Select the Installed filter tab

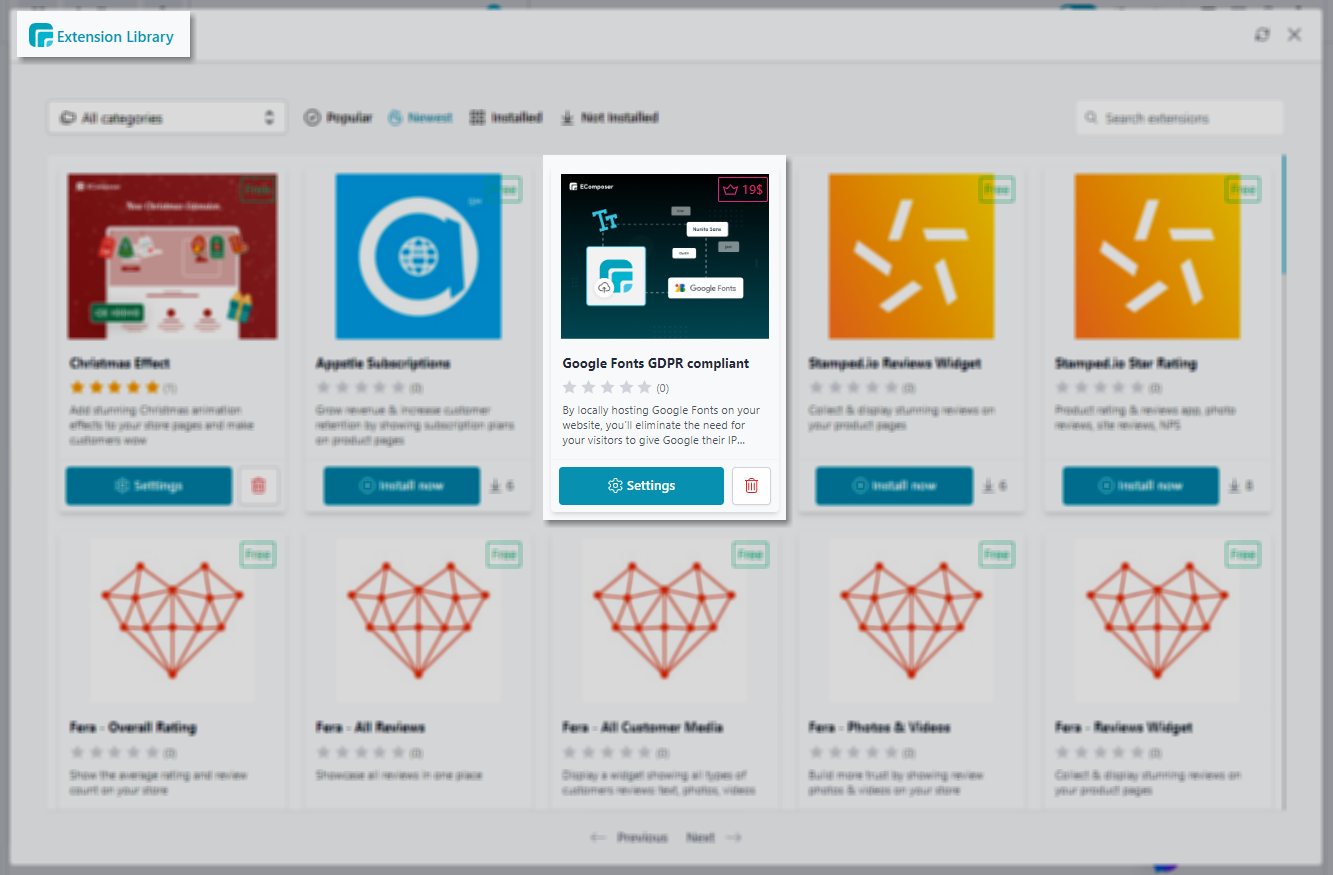click(x=506, y=117)
